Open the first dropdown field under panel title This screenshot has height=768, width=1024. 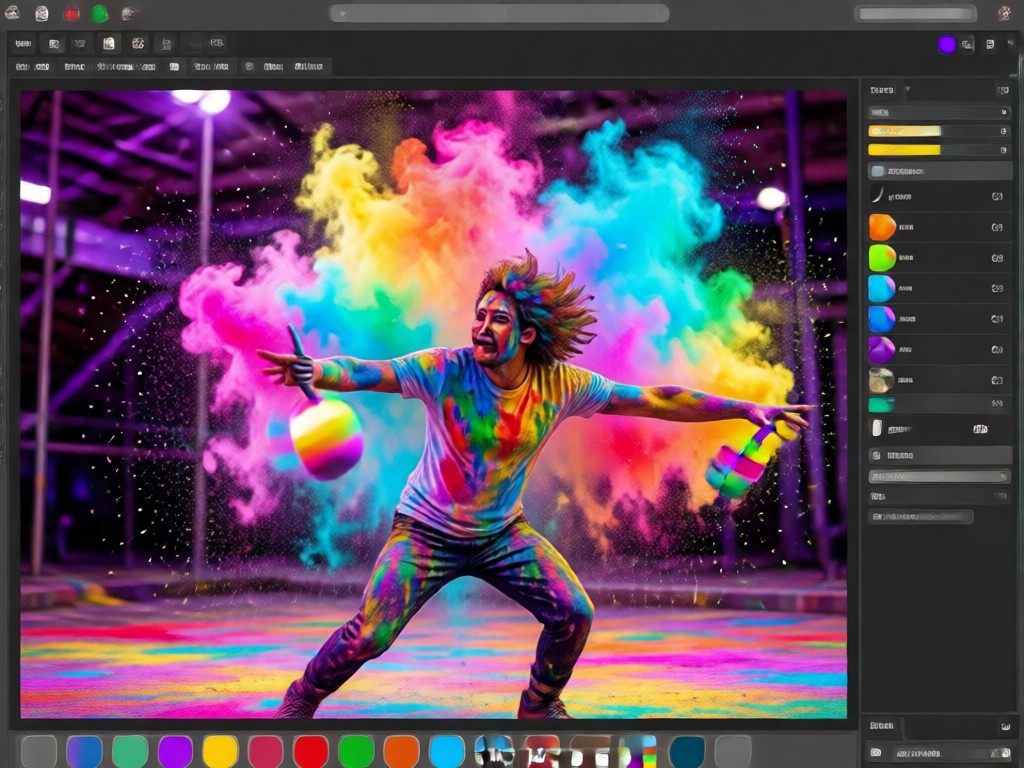click(939, 112)
